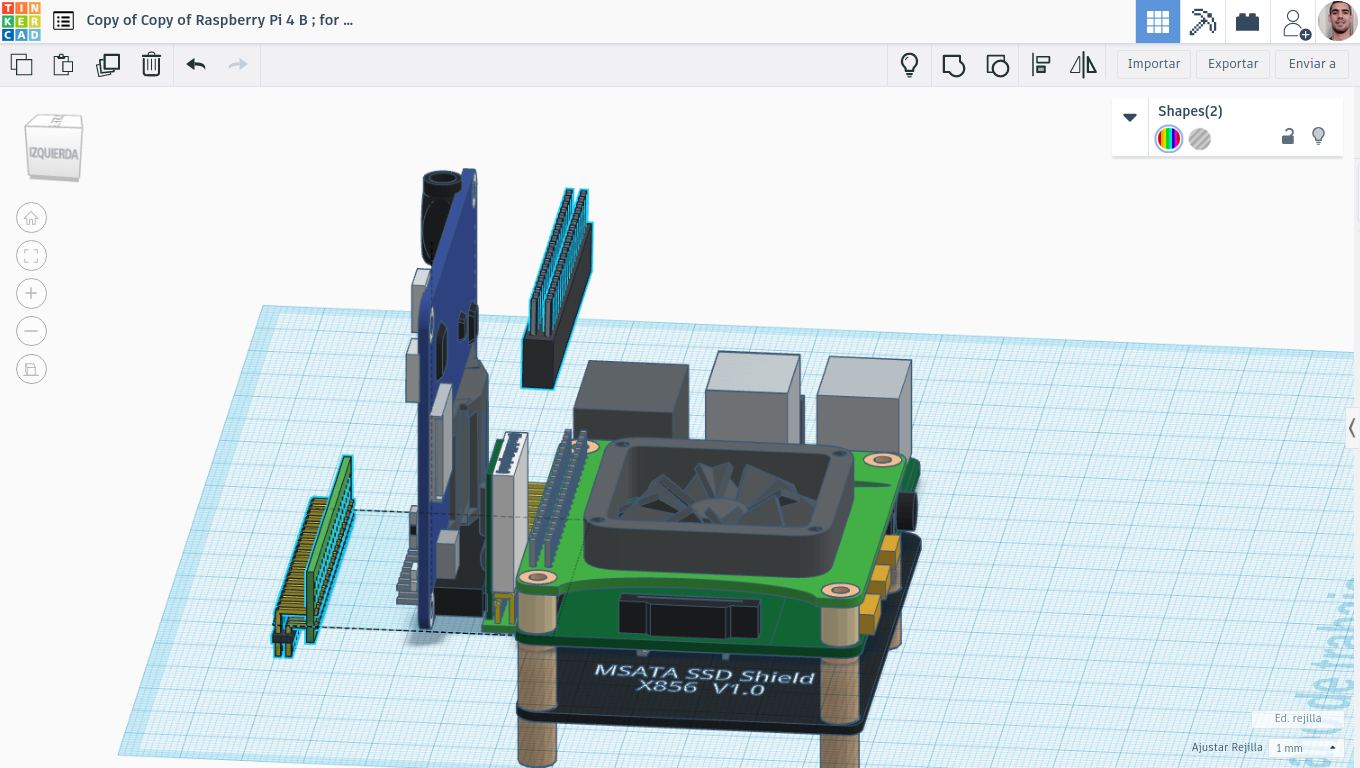Open the Bricks mode
Screen dimensions: 1360x768
coord(1247,21)
